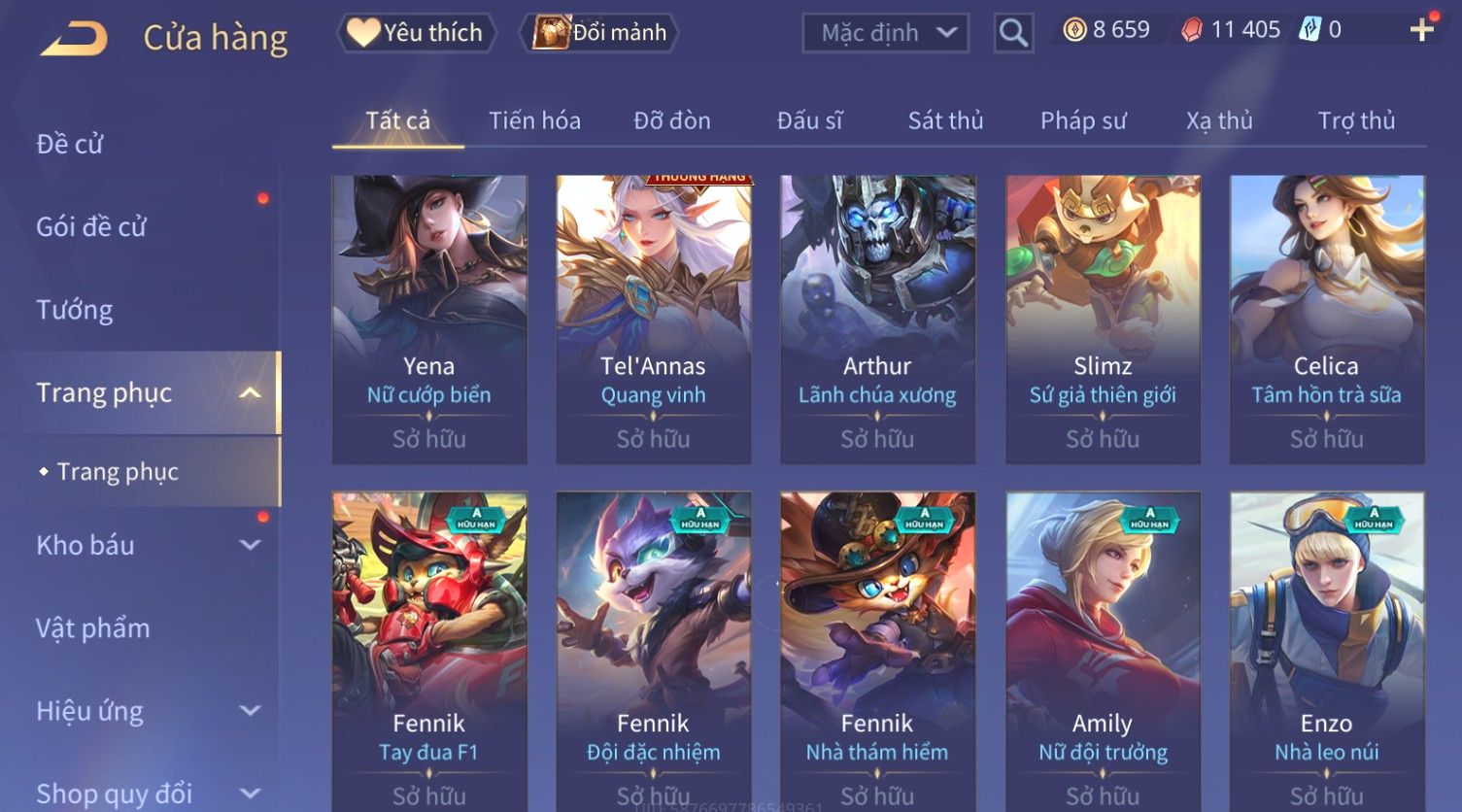Open the search magnifier icon
Image resolution: width=1462 pixels, height=812 pixels.
tap(1013, 33)
